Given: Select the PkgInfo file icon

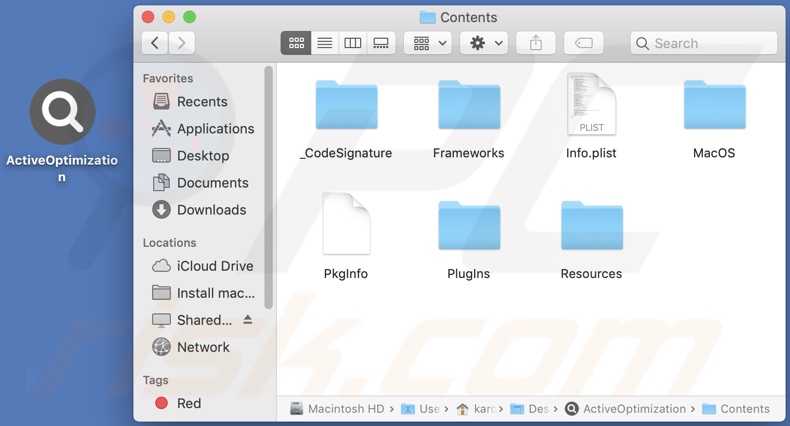Looking at the screenshot, I should [347, 224].
